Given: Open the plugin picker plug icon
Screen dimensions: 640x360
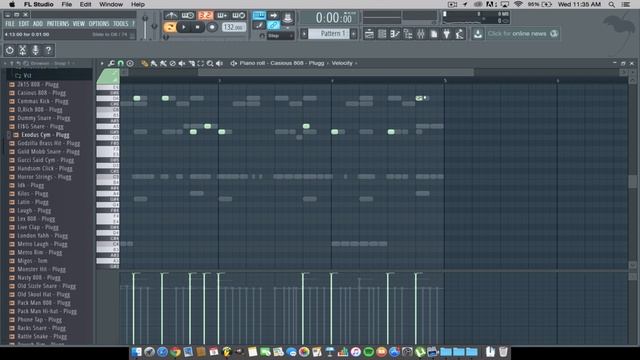Looking at the screenshot, I should [x=447, y=34].
